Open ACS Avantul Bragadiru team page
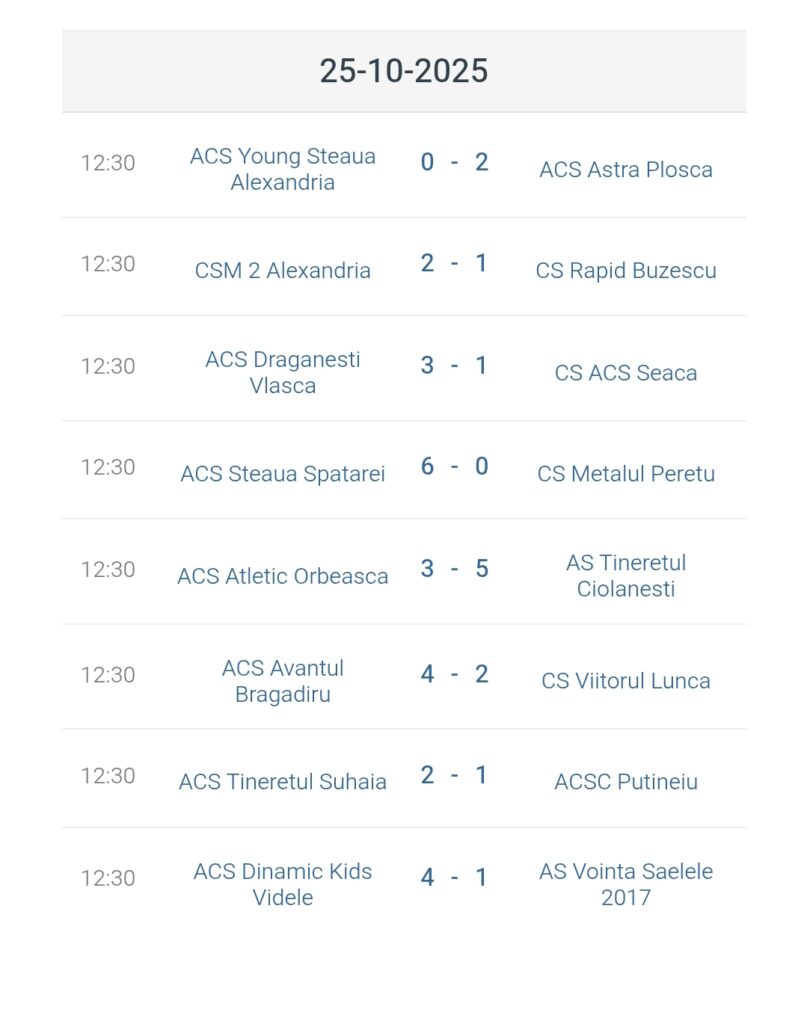This screenshot has width=801, height=1024. [283, 680]
